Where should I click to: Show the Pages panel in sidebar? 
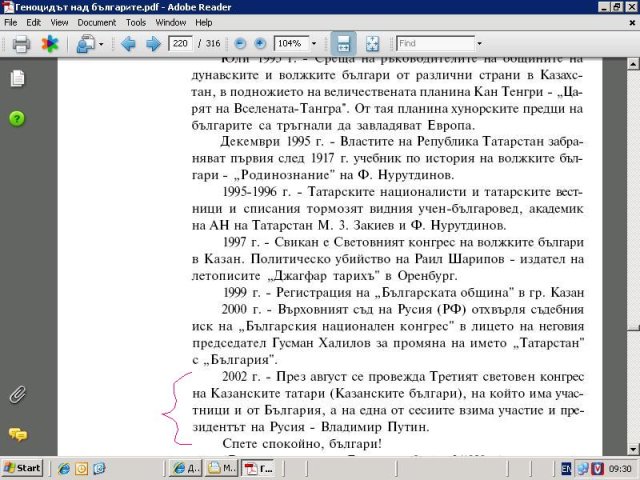pos(17,78)
